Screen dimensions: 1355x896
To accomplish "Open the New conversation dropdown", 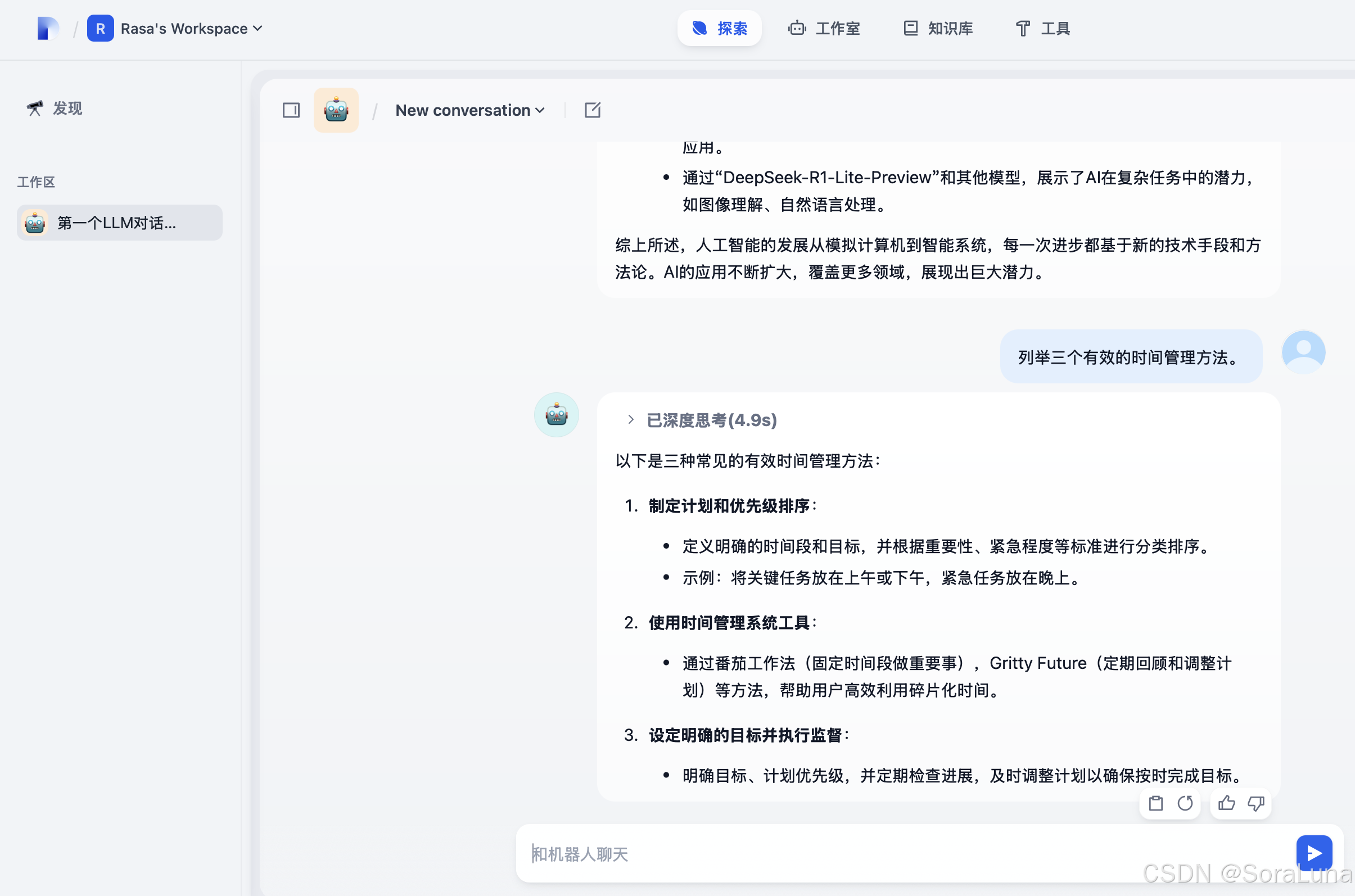I will [470, 110].
